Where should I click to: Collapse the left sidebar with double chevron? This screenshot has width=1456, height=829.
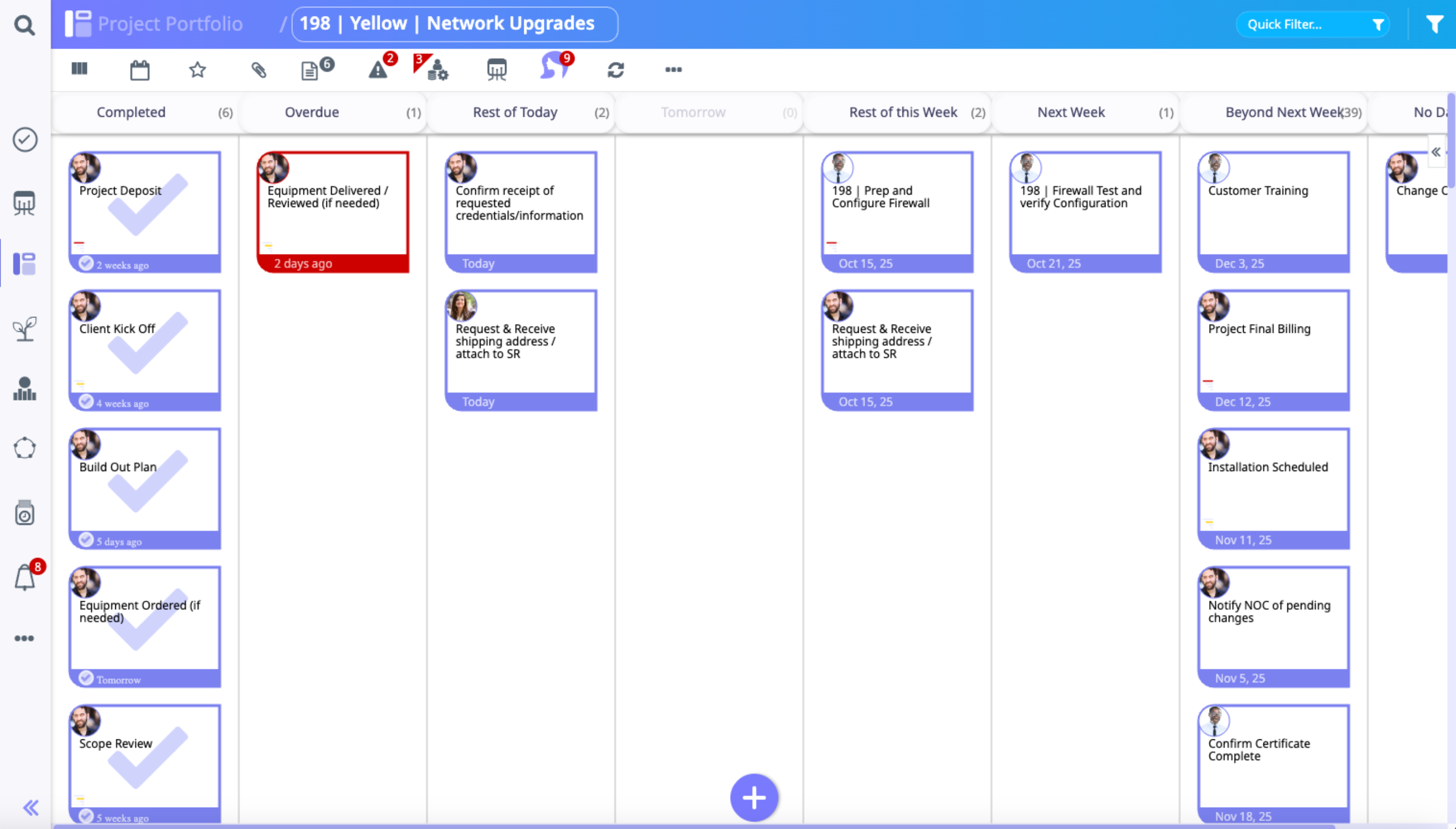coord(31,807)
